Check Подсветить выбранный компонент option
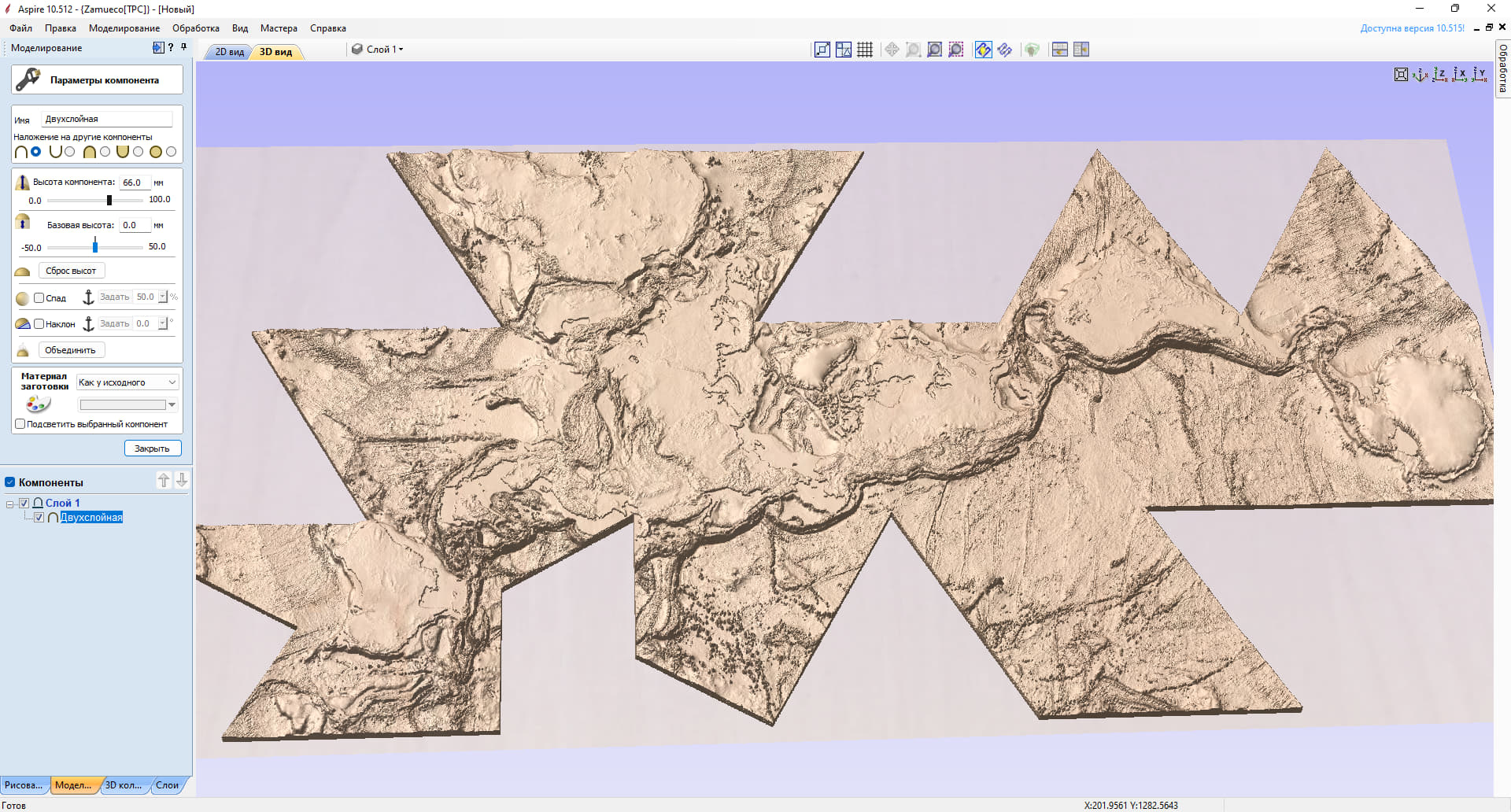 [x=20, y=424]
